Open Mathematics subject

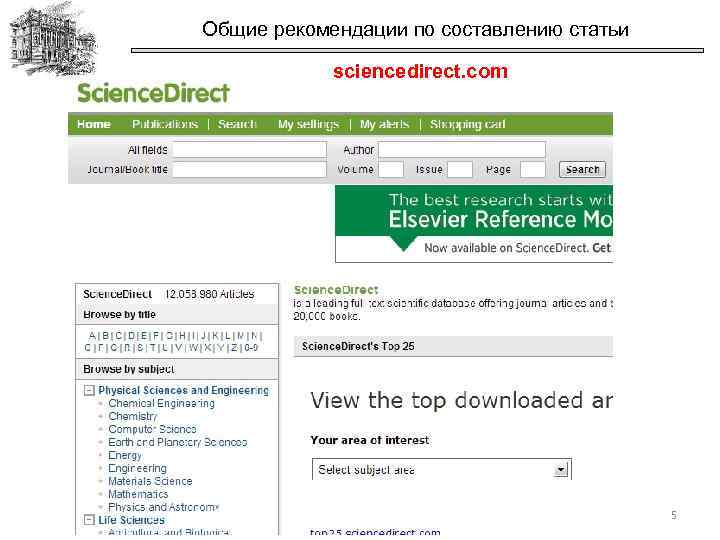coord(138,494)
